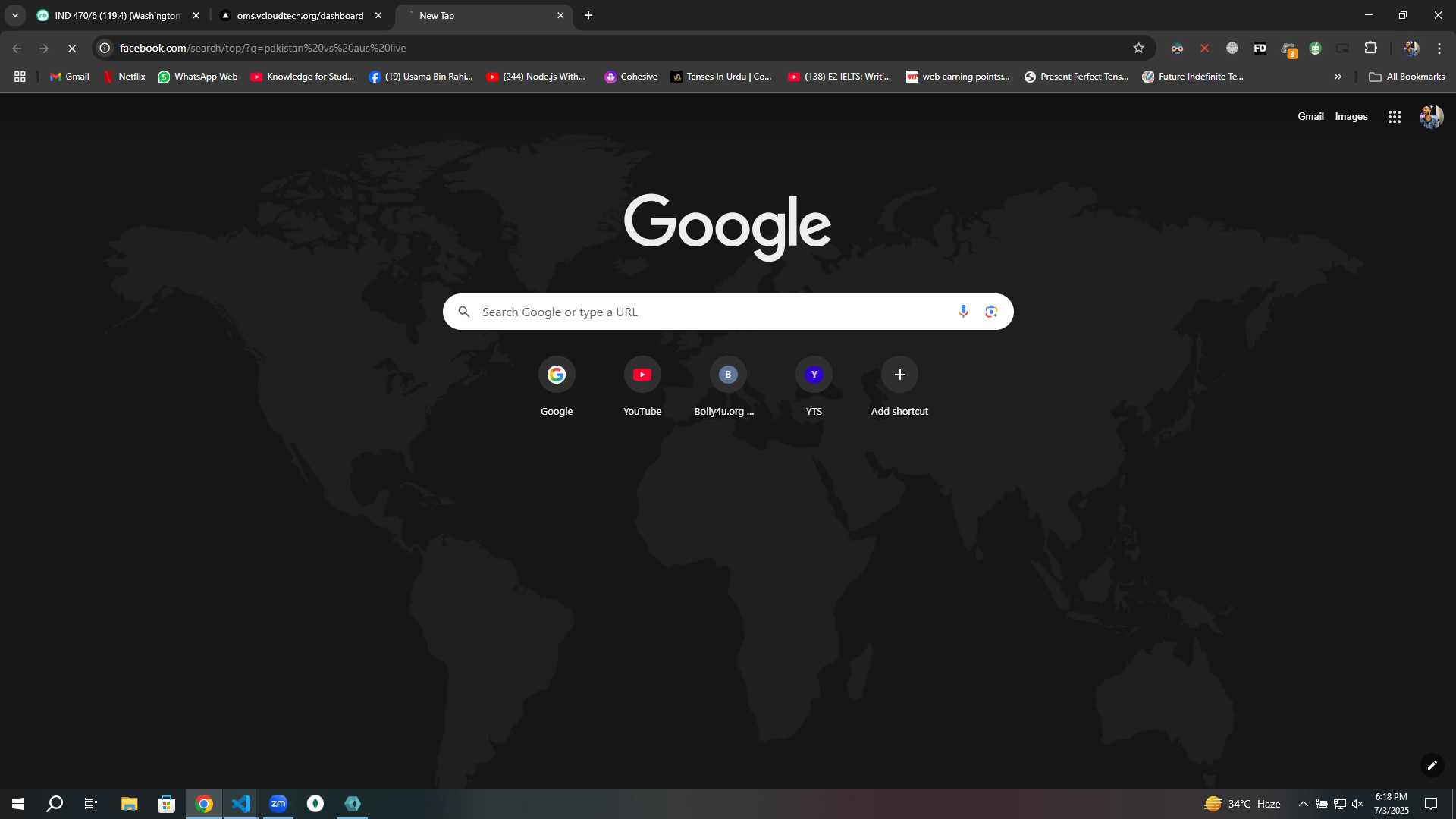Open WhatsApp Web bookmark
Viewport: 1456px width, 819px height.
pyautogui.click(x=197, y=77)
